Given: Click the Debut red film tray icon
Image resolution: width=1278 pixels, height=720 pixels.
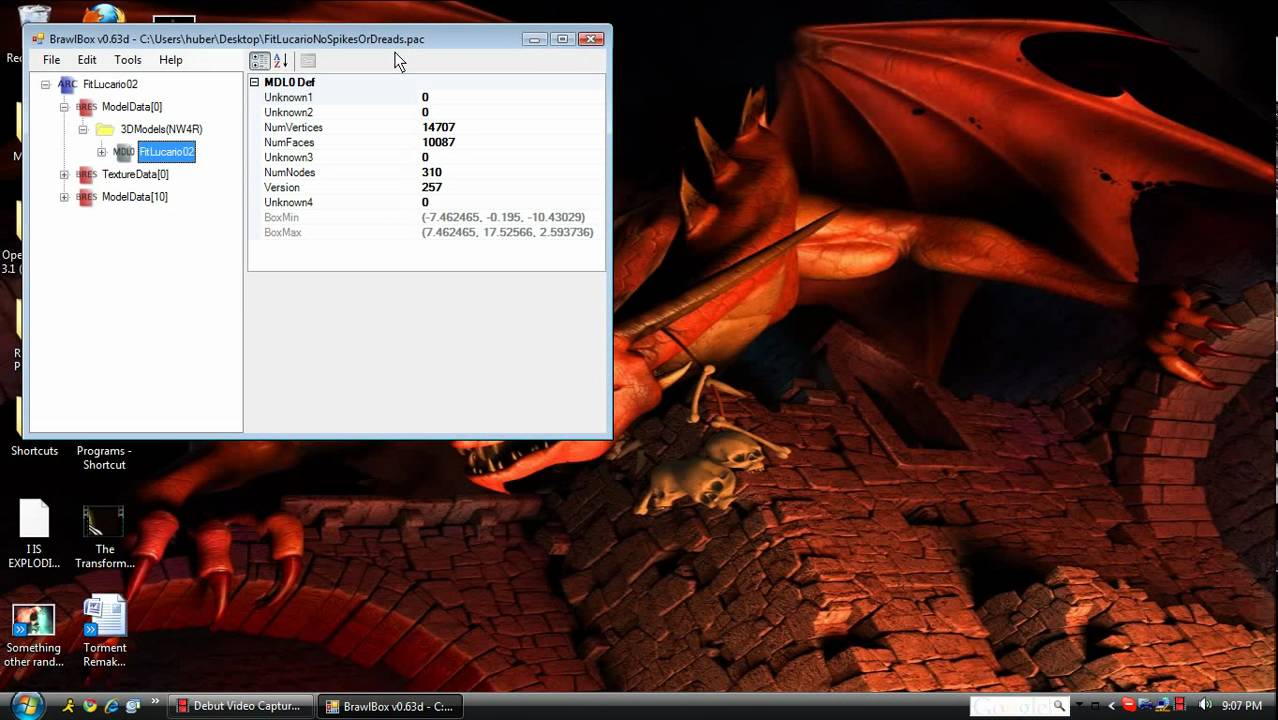Looking at the screenshot, I should point(1179,706).
